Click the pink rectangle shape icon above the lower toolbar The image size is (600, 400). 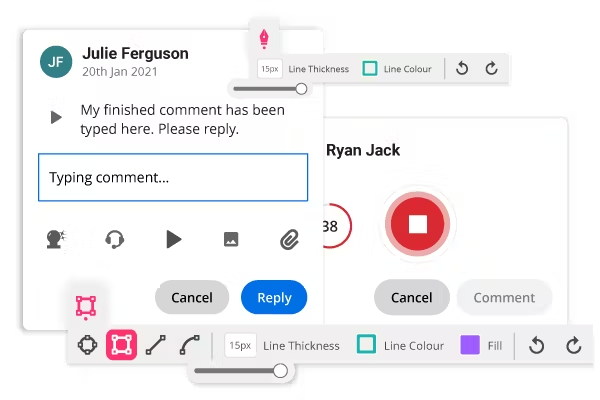(86, 307)
